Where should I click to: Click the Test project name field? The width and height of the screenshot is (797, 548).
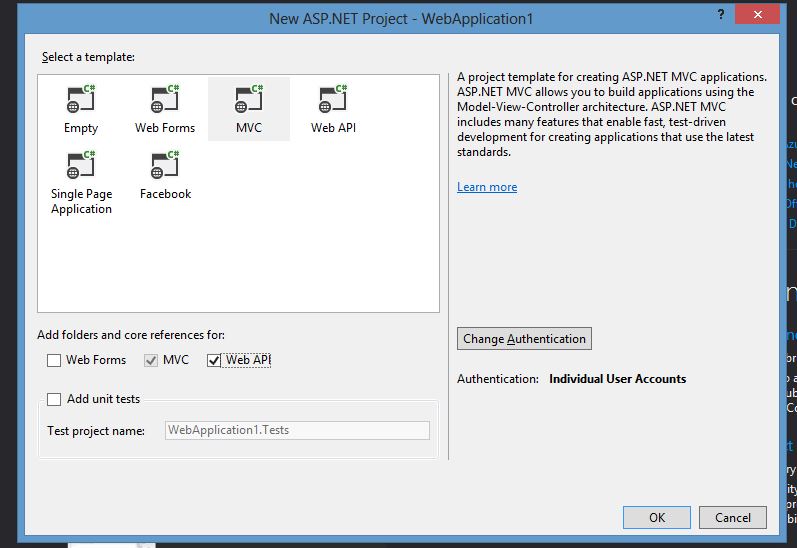(297, 430)
